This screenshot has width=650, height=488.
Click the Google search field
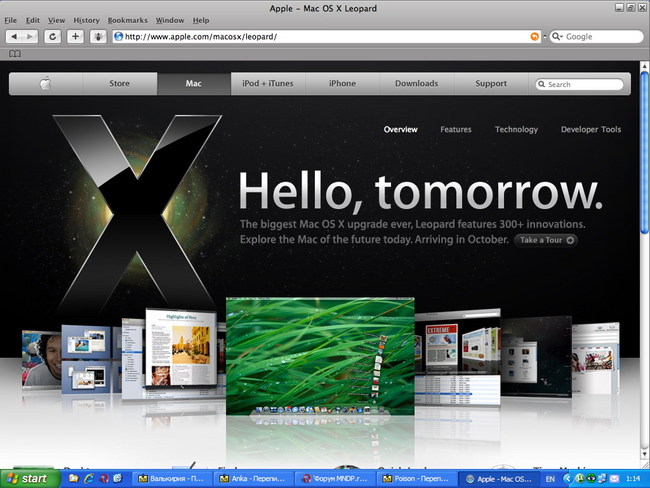click(x=597, y=36)
